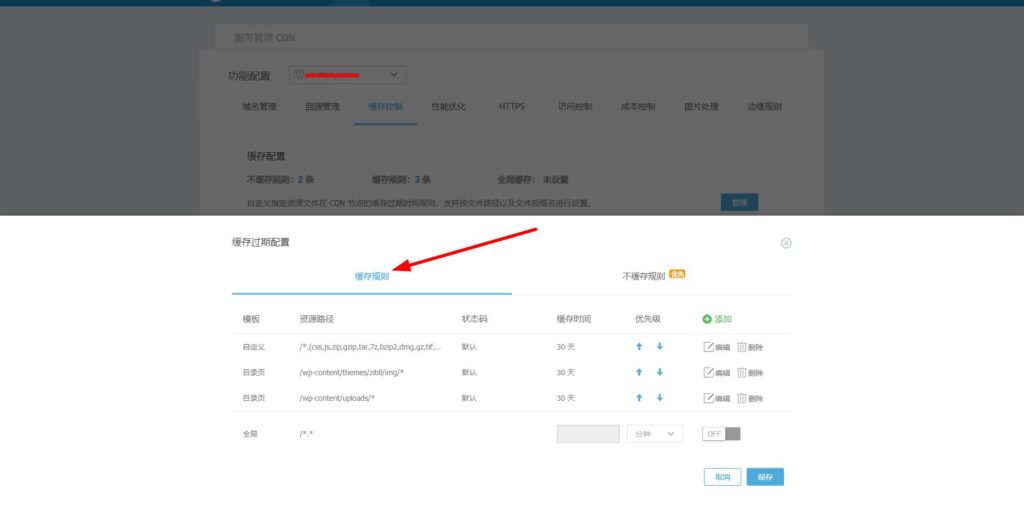Lower priority of themes/zibll/img rule
This screenshot has height=507, width=1024.
pyautogui.click(x=660, y=372)
